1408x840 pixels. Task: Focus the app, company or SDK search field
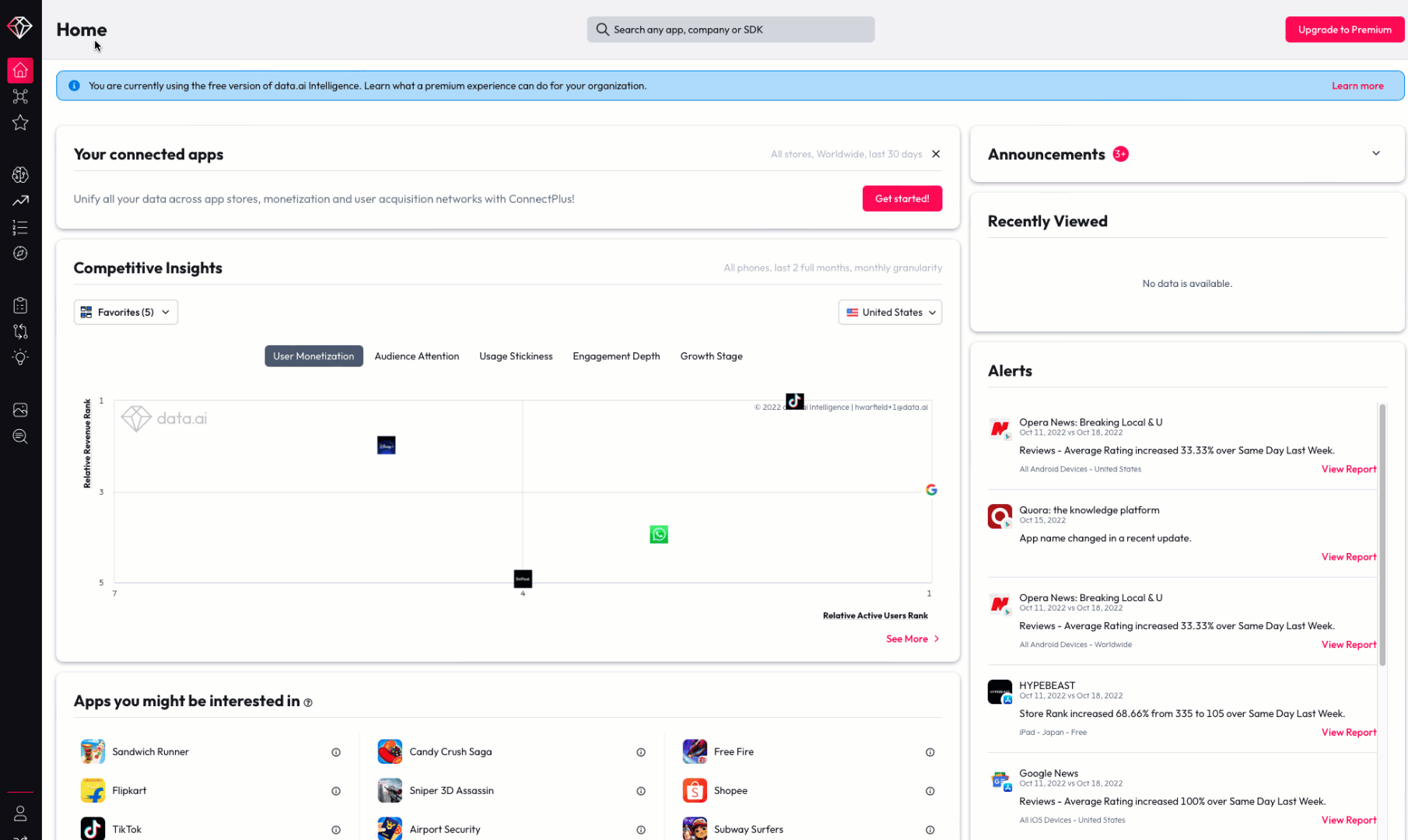coord(730,30)
